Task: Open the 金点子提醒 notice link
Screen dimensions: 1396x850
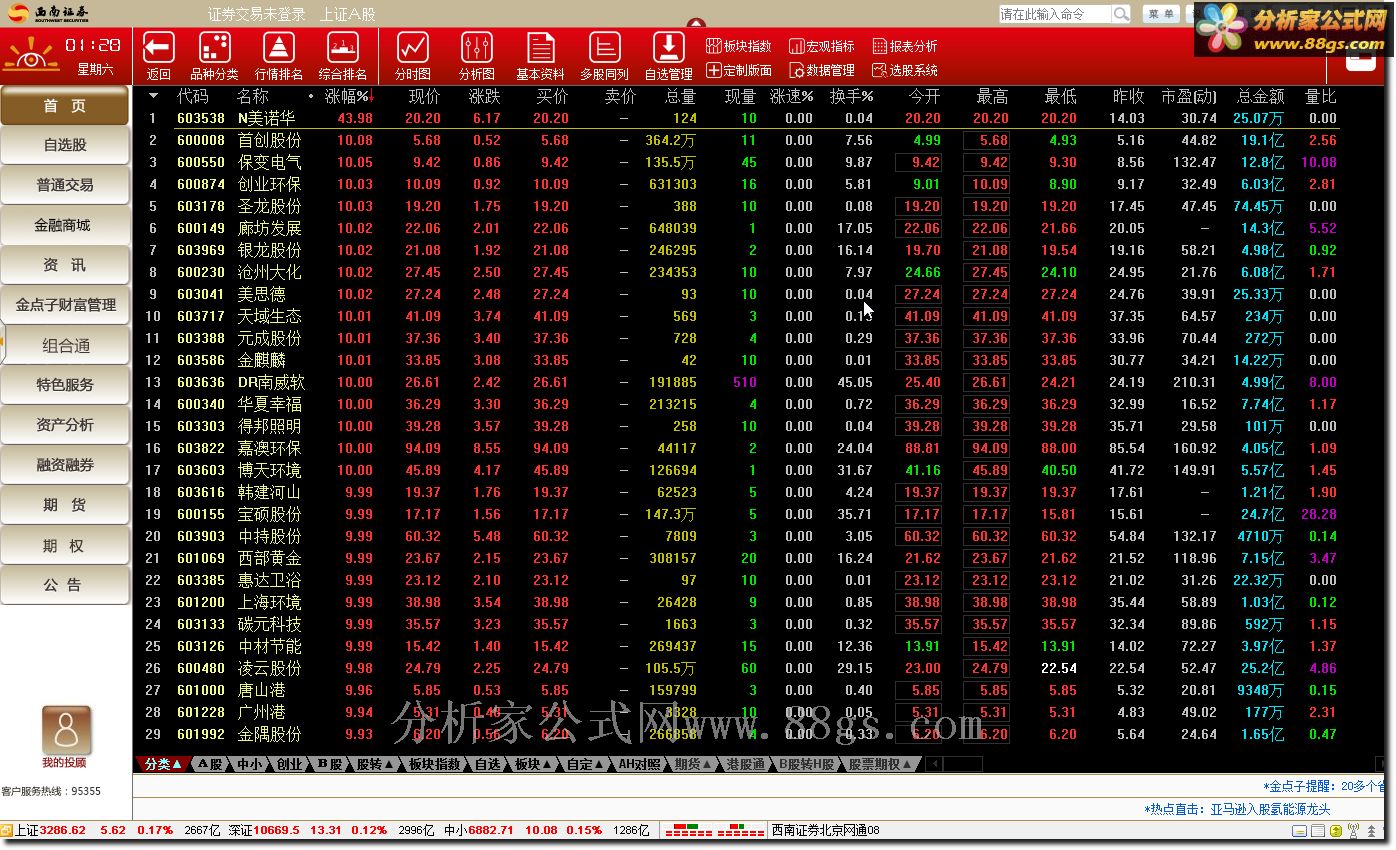Action: tap(1325, 786)
